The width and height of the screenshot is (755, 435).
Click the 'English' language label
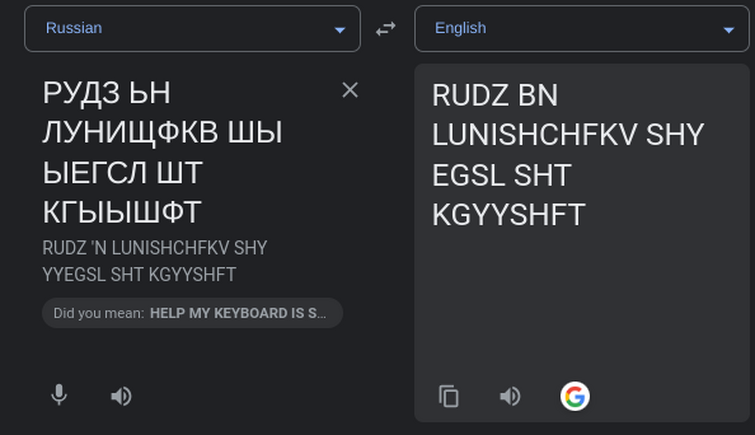tap(460, 28)
